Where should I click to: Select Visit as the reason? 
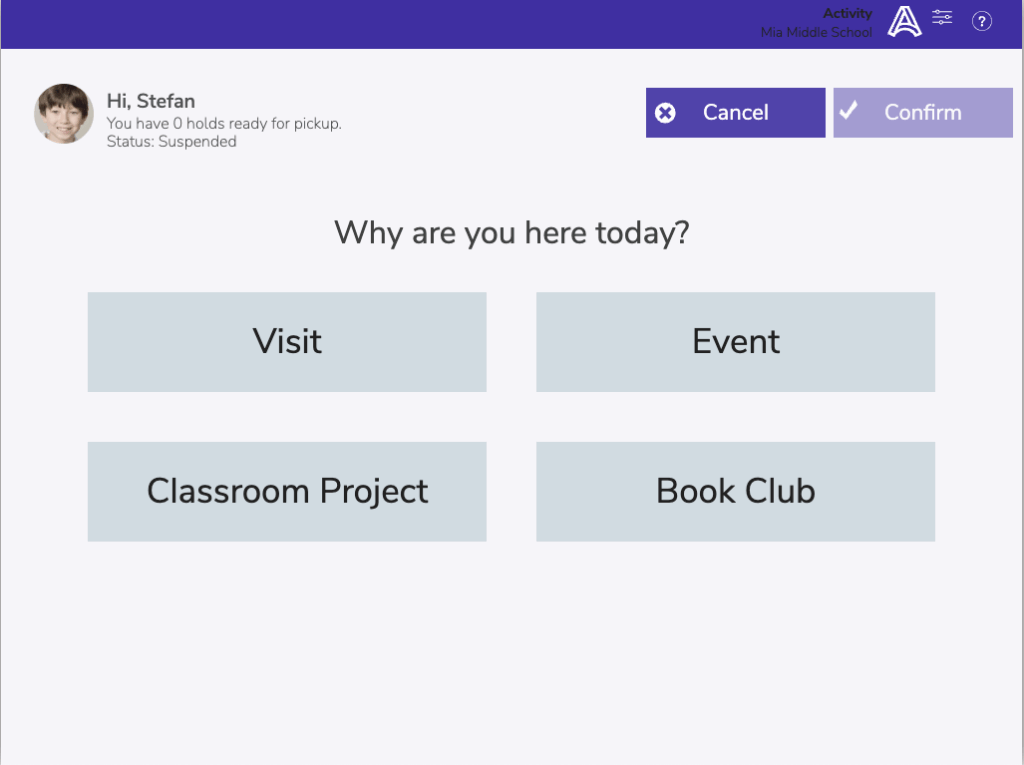287,342
